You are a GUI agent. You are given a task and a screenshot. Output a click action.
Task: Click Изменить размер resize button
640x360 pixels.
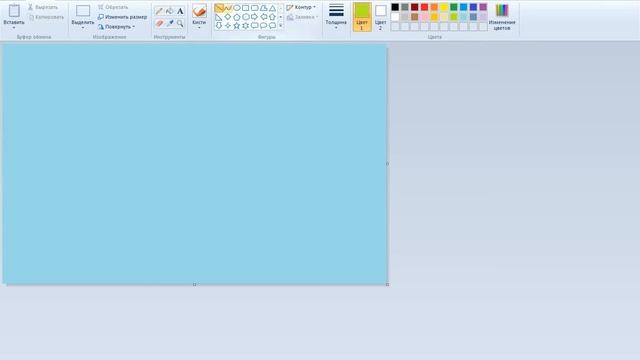[122, 17]
